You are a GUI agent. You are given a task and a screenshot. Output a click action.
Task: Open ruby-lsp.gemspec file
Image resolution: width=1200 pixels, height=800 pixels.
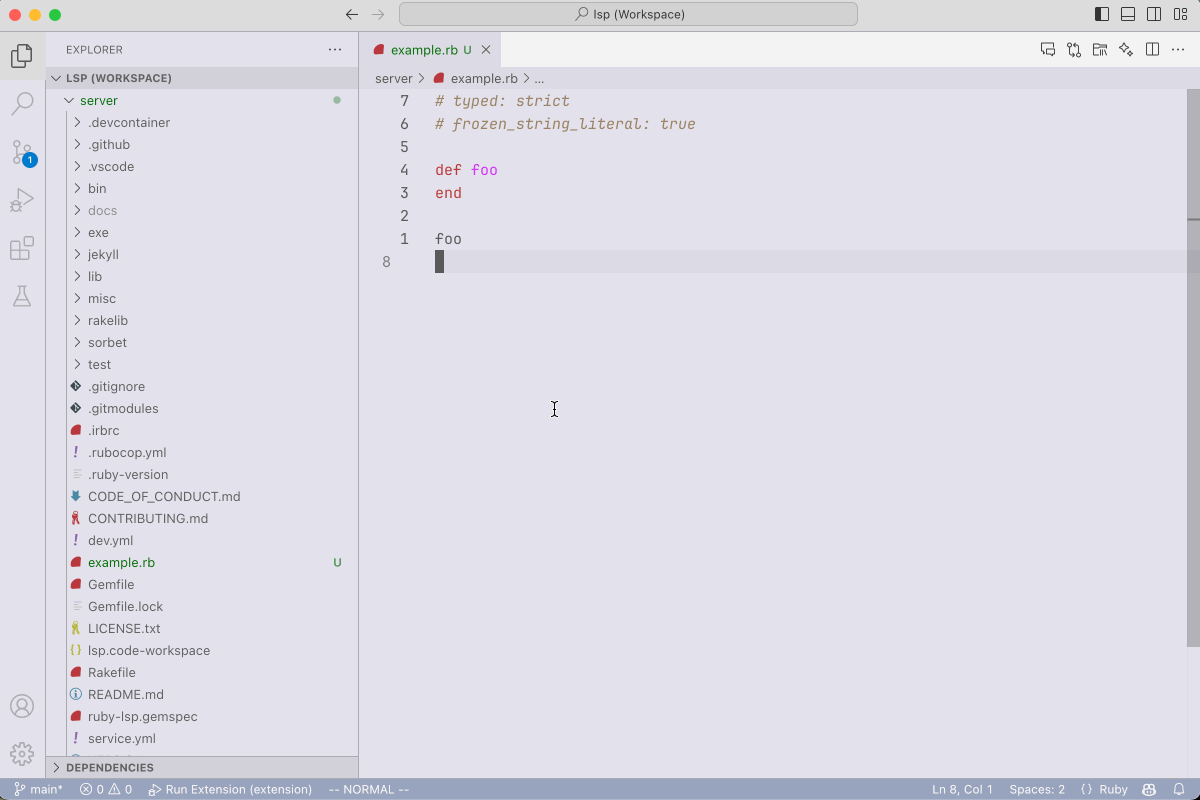(202, 716)
